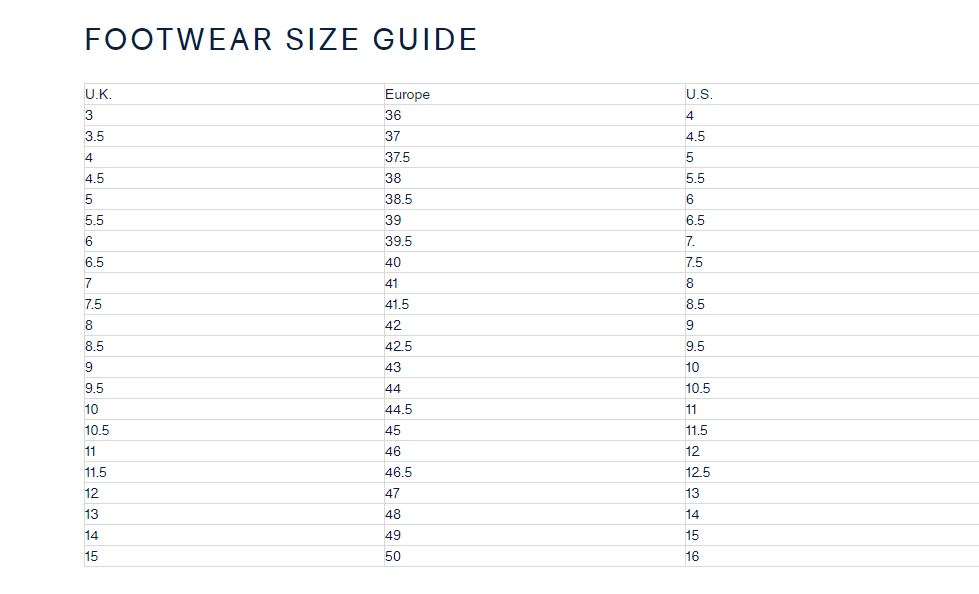
Task: Select the U.K. size 6.5 cell
Action: coord(94,262)
